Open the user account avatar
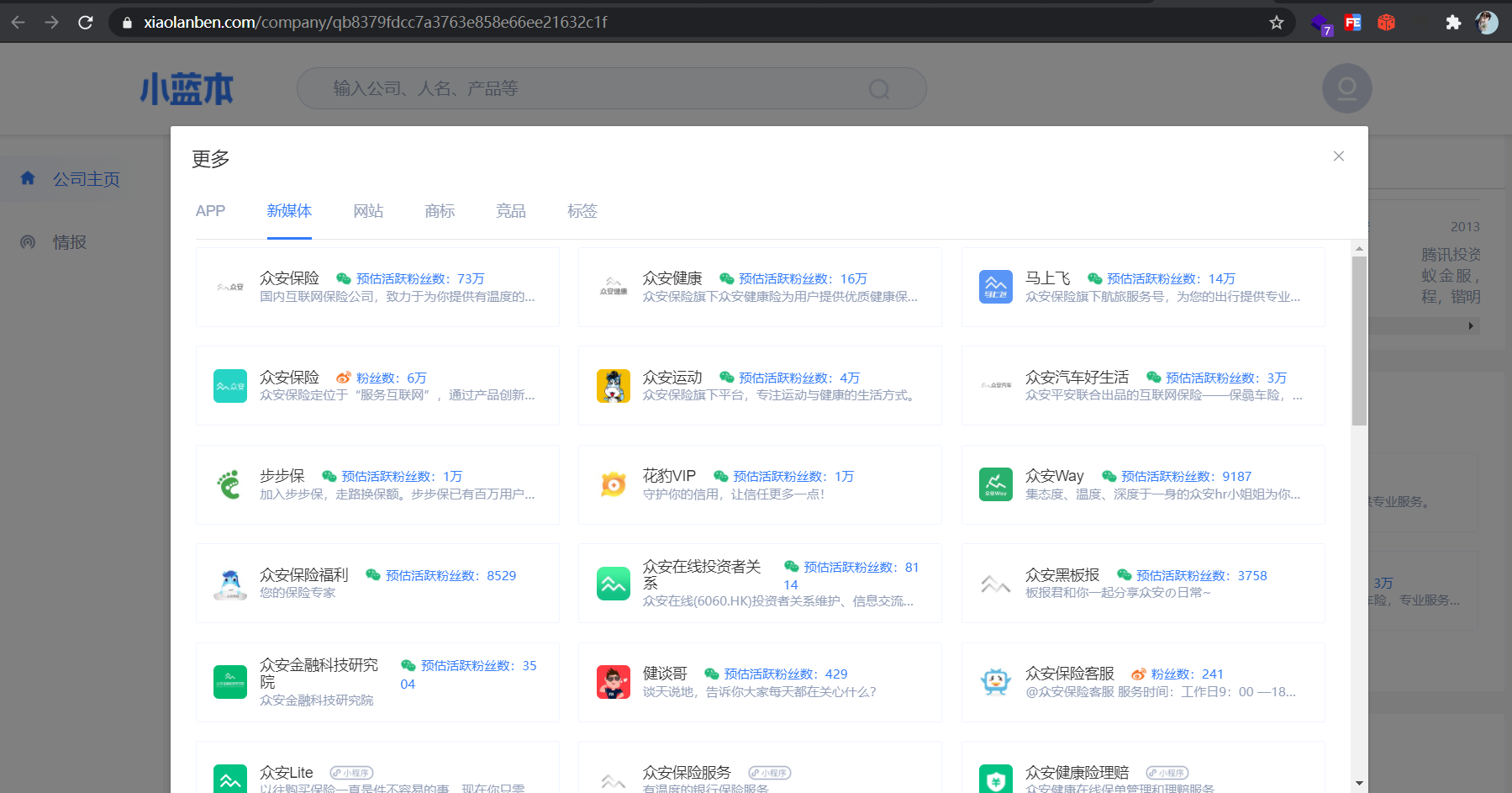This screenshot has height=793, width=1512. [x=1347, y=88]
